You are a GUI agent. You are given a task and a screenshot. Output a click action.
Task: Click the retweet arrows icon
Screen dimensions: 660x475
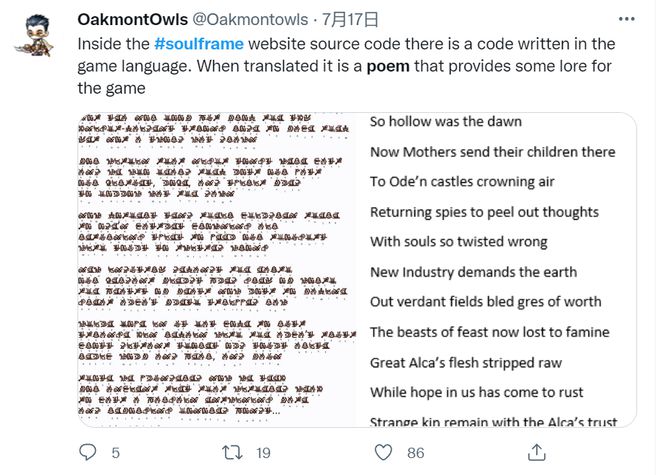(x=232, y=453)
